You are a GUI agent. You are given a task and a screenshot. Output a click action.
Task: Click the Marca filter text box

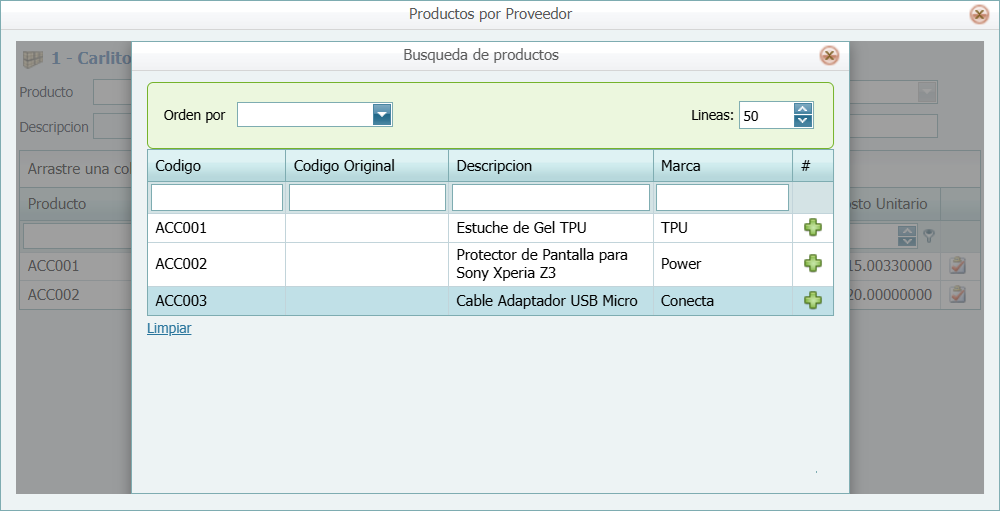[722, 197]
